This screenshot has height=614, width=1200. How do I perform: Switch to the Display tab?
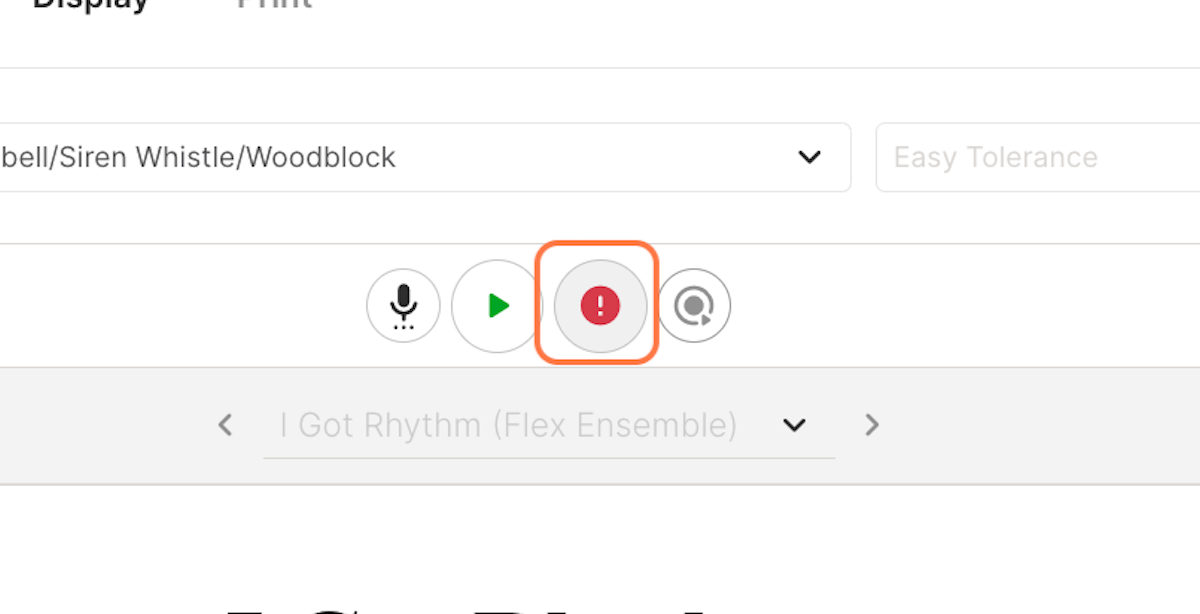coord(91,4)
